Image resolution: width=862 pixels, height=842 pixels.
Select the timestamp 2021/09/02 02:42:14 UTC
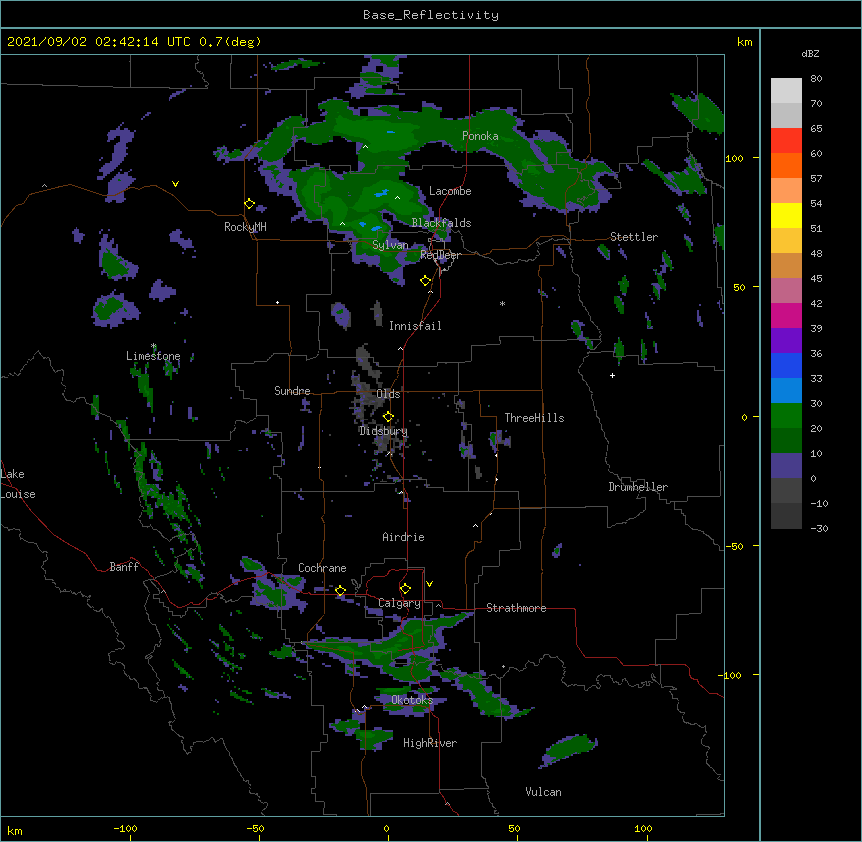coord(98,42)
